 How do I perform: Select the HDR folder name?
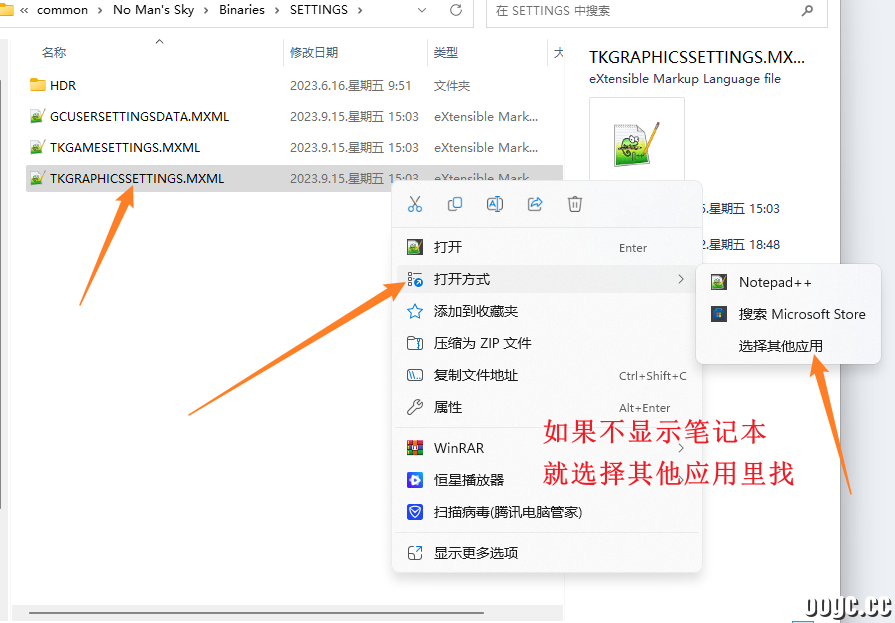coord(63,85)
